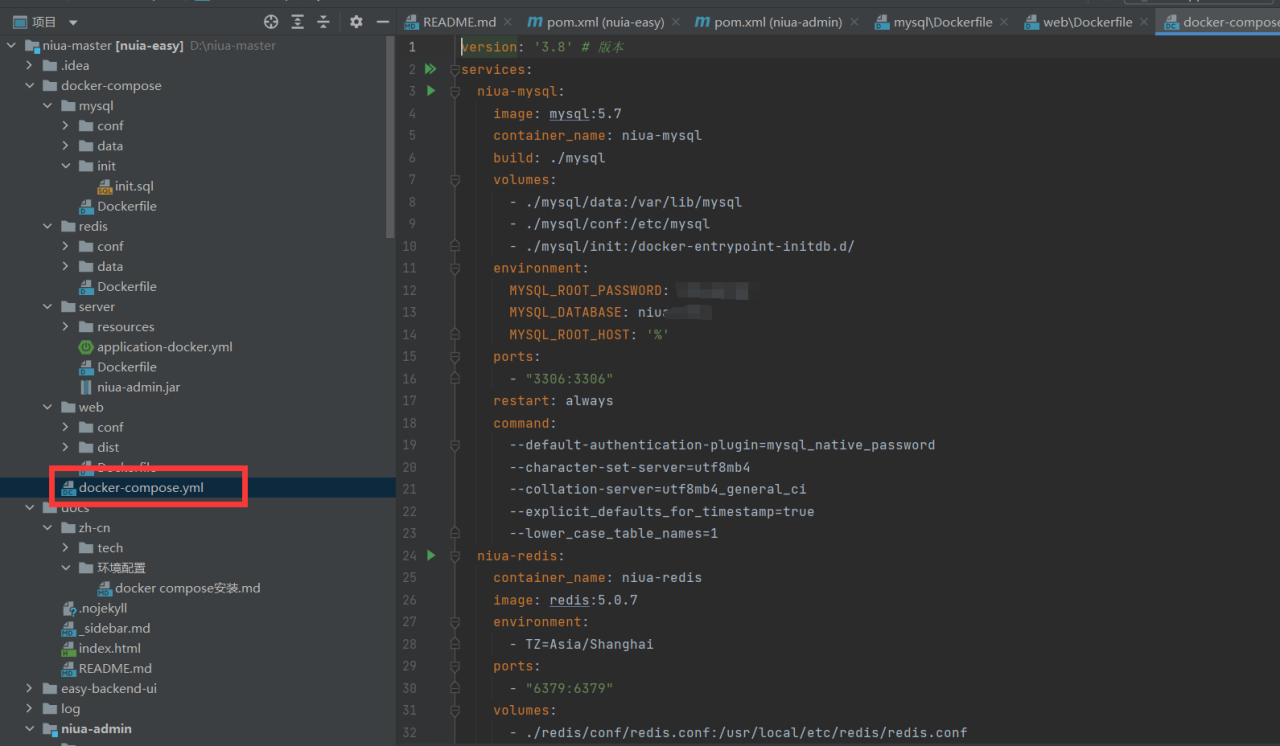Run niua-redis service from gutter arrow
The height and width of the screenshot is (746, 1280).
[431, 555]
